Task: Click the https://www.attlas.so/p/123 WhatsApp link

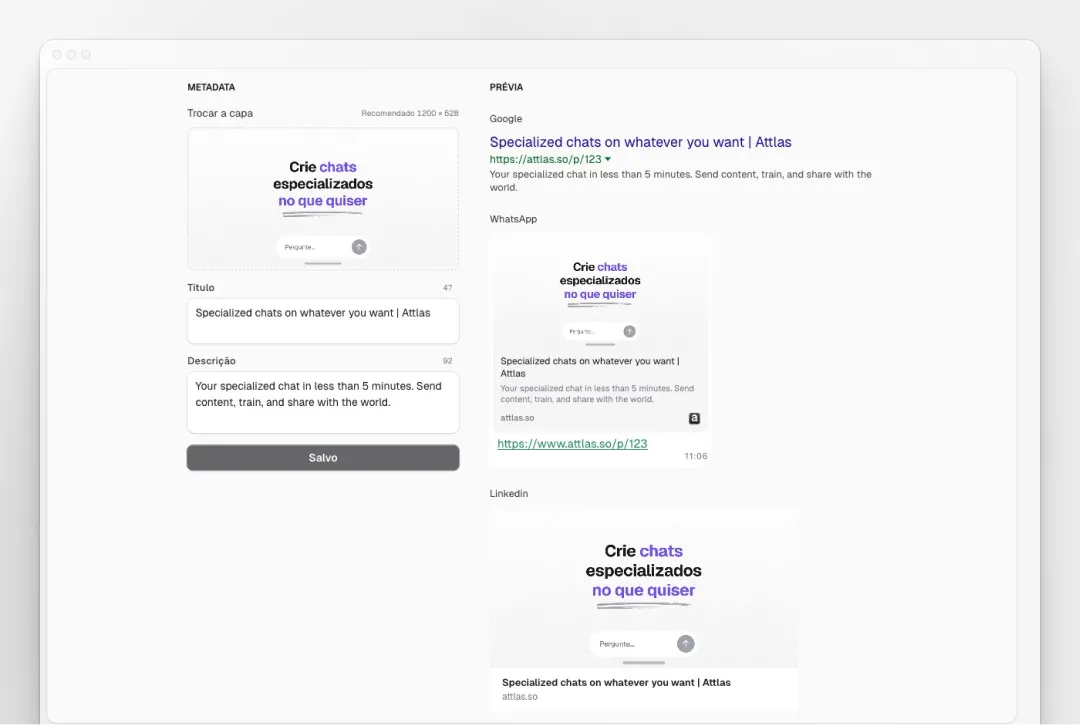Action: pos(572,443)
